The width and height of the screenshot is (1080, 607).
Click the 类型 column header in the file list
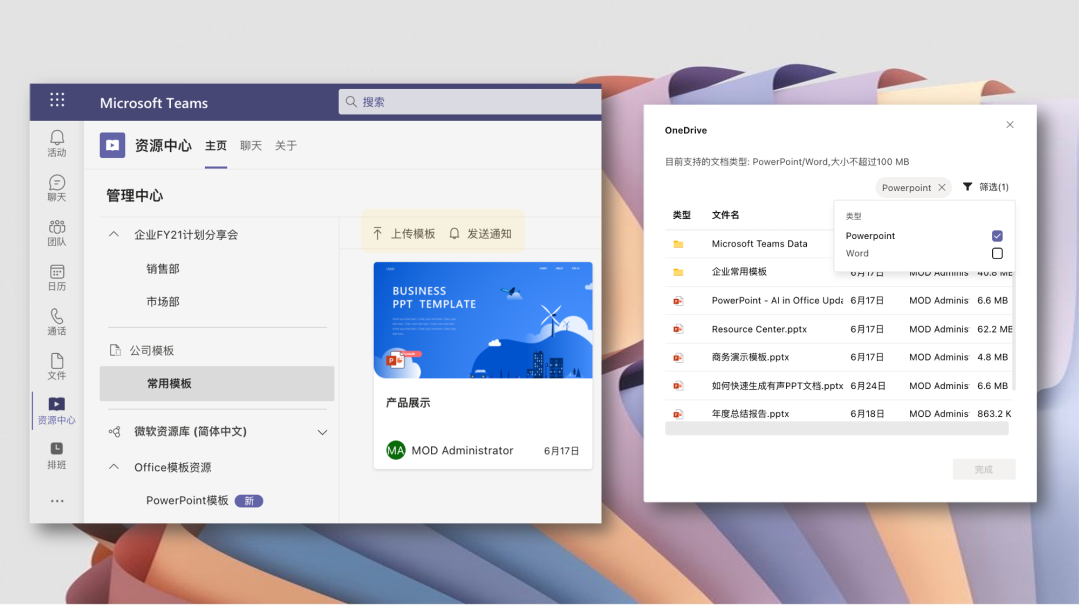(681, 215)
